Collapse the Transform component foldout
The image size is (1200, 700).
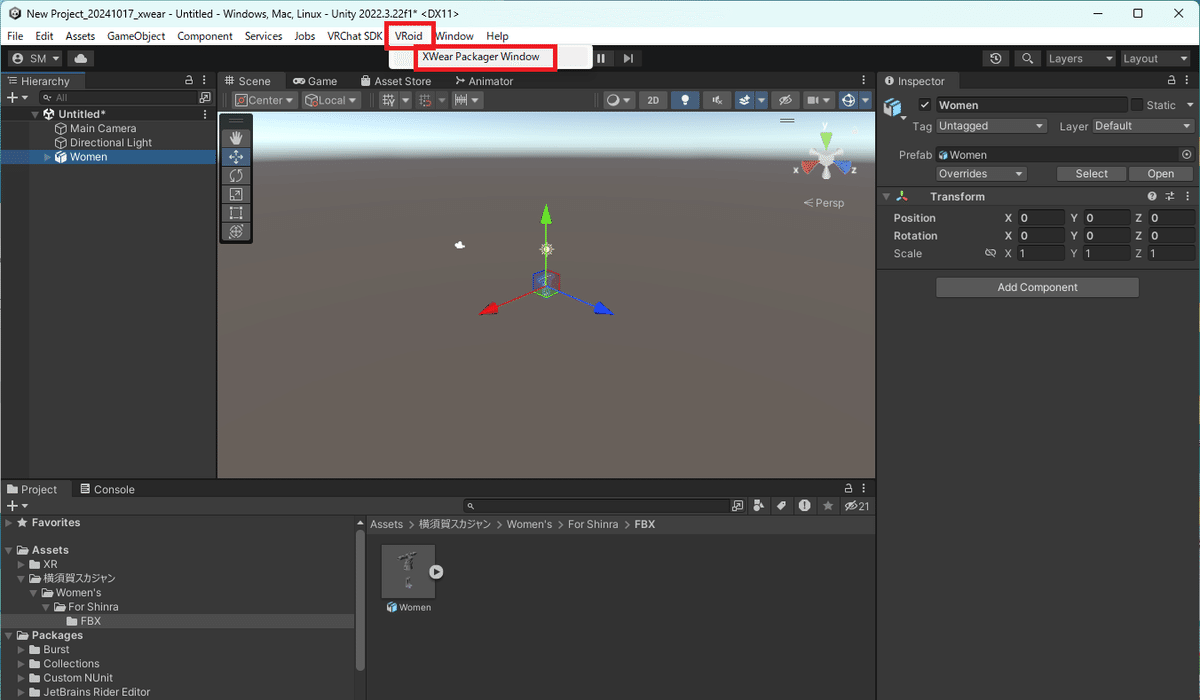point(886,197)
